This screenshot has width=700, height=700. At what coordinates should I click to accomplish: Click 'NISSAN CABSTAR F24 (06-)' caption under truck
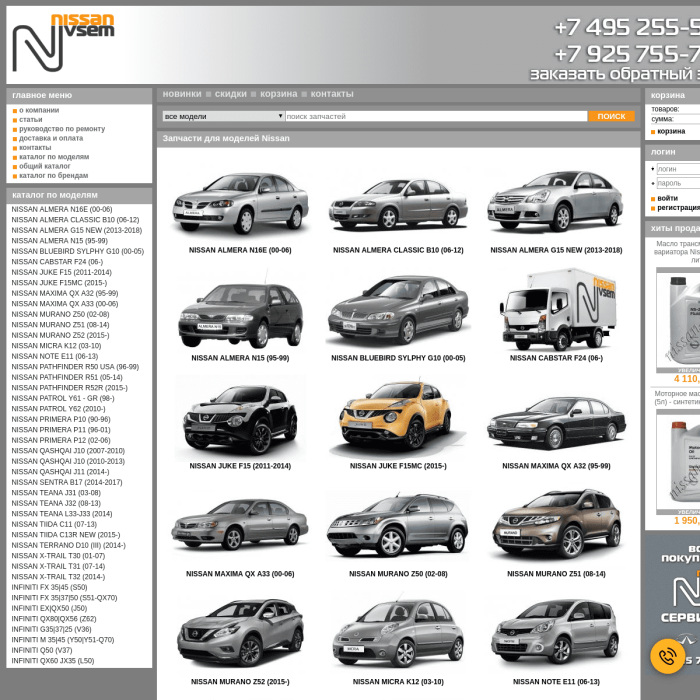pos(556,358)
